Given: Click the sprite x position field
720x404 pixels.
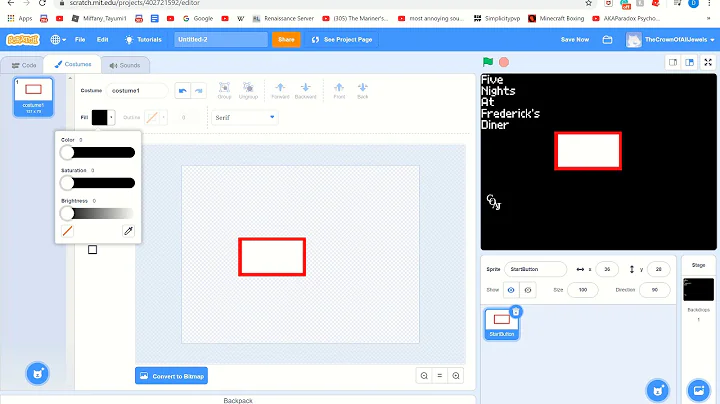Looking at the screenshot, I should 607,269.
